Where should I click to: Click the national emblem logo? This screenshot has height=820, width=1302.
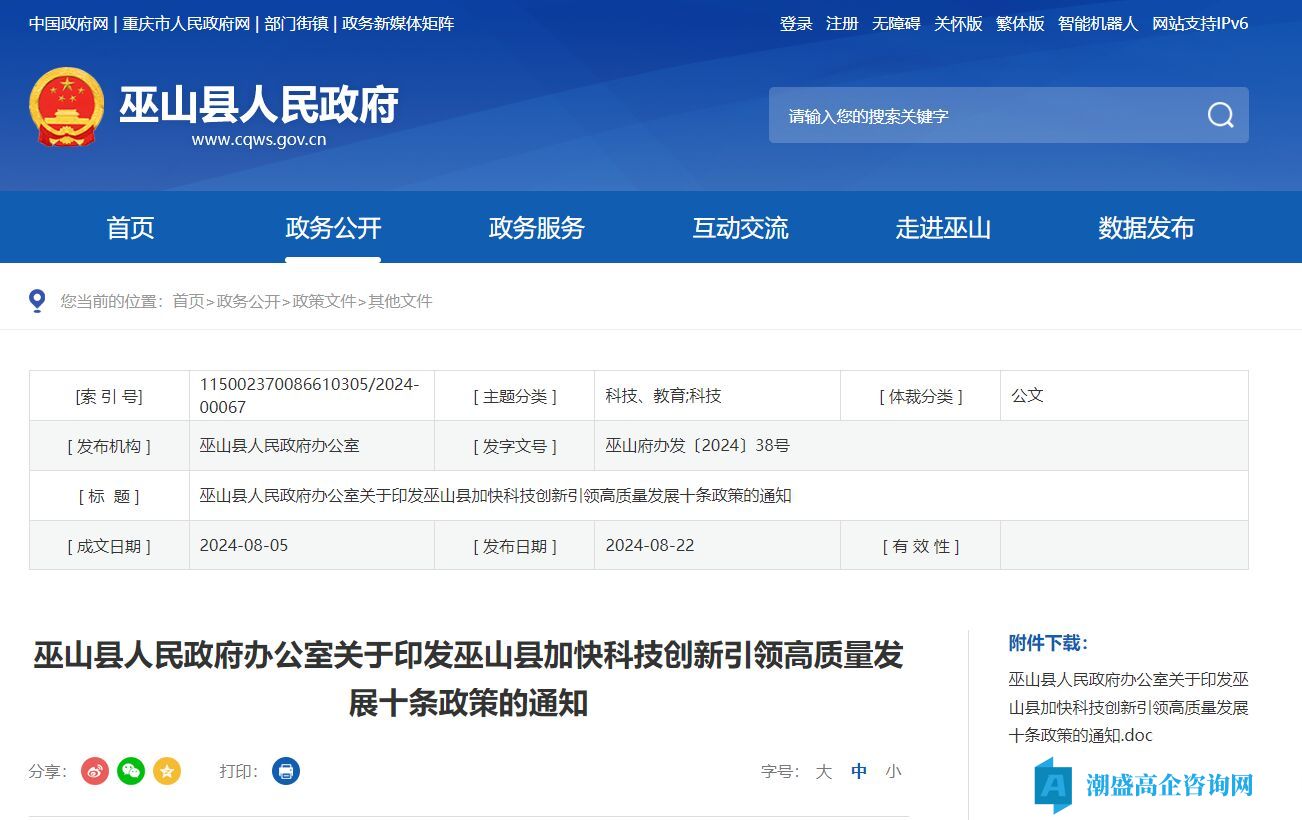pos(67,108)
